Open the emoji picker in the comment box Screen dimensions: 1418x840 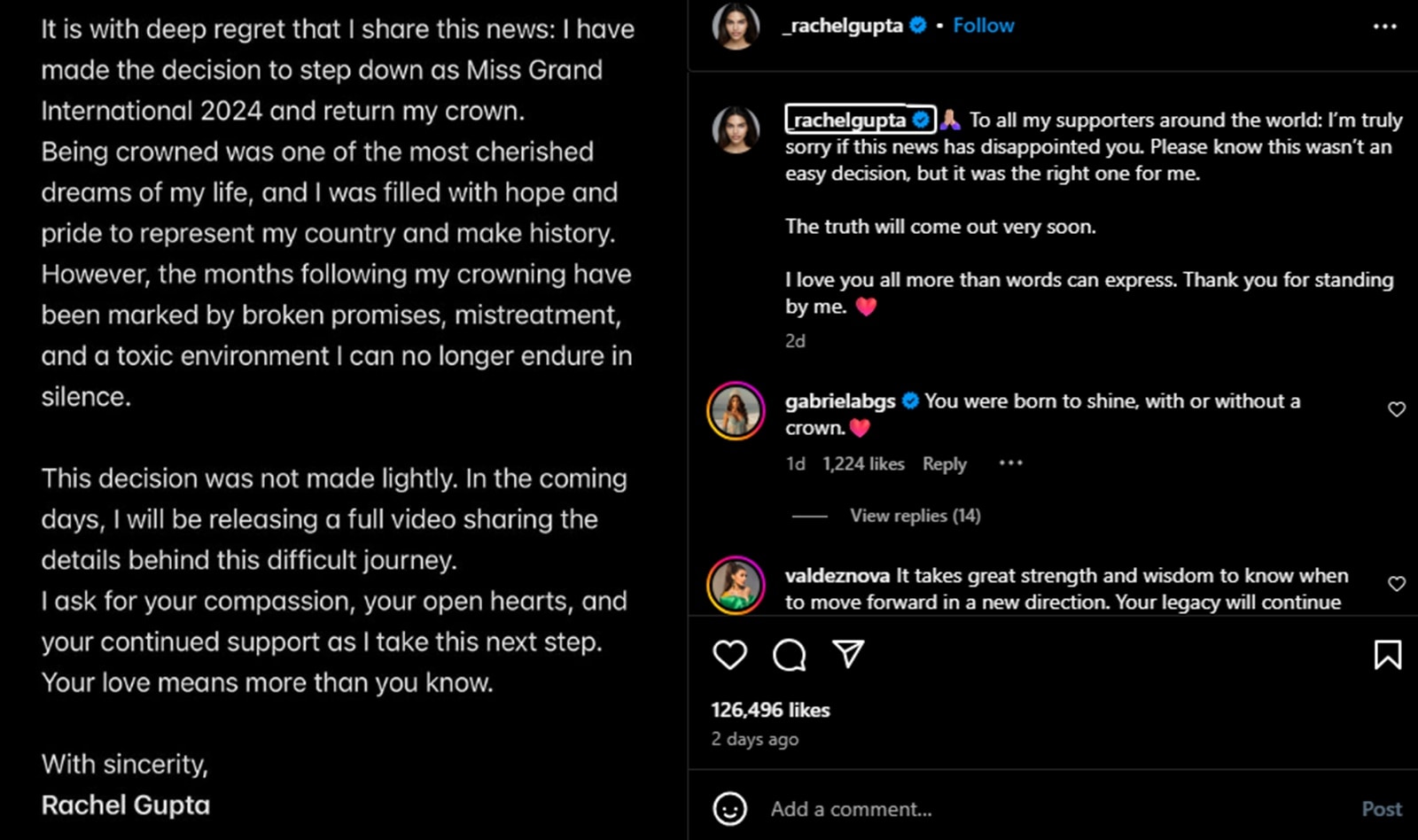click(730, 808)
